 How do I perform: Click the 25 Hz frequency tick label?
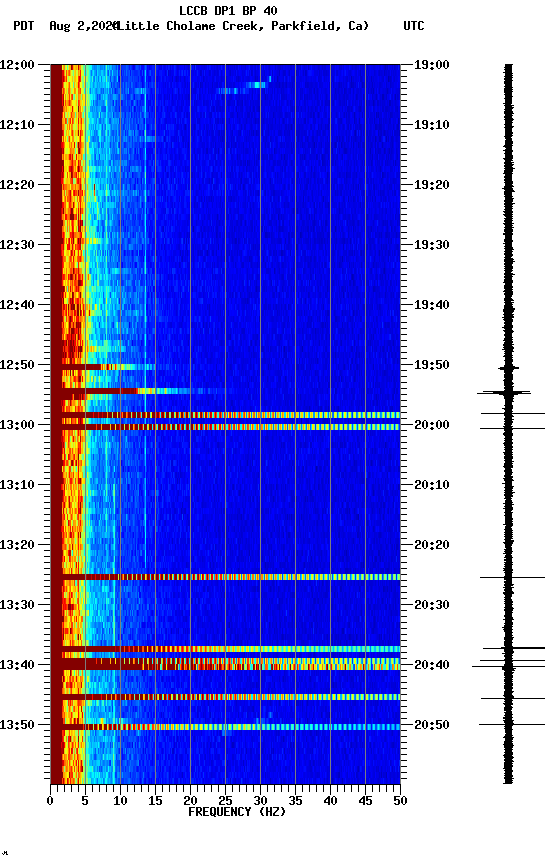[225, 801]
